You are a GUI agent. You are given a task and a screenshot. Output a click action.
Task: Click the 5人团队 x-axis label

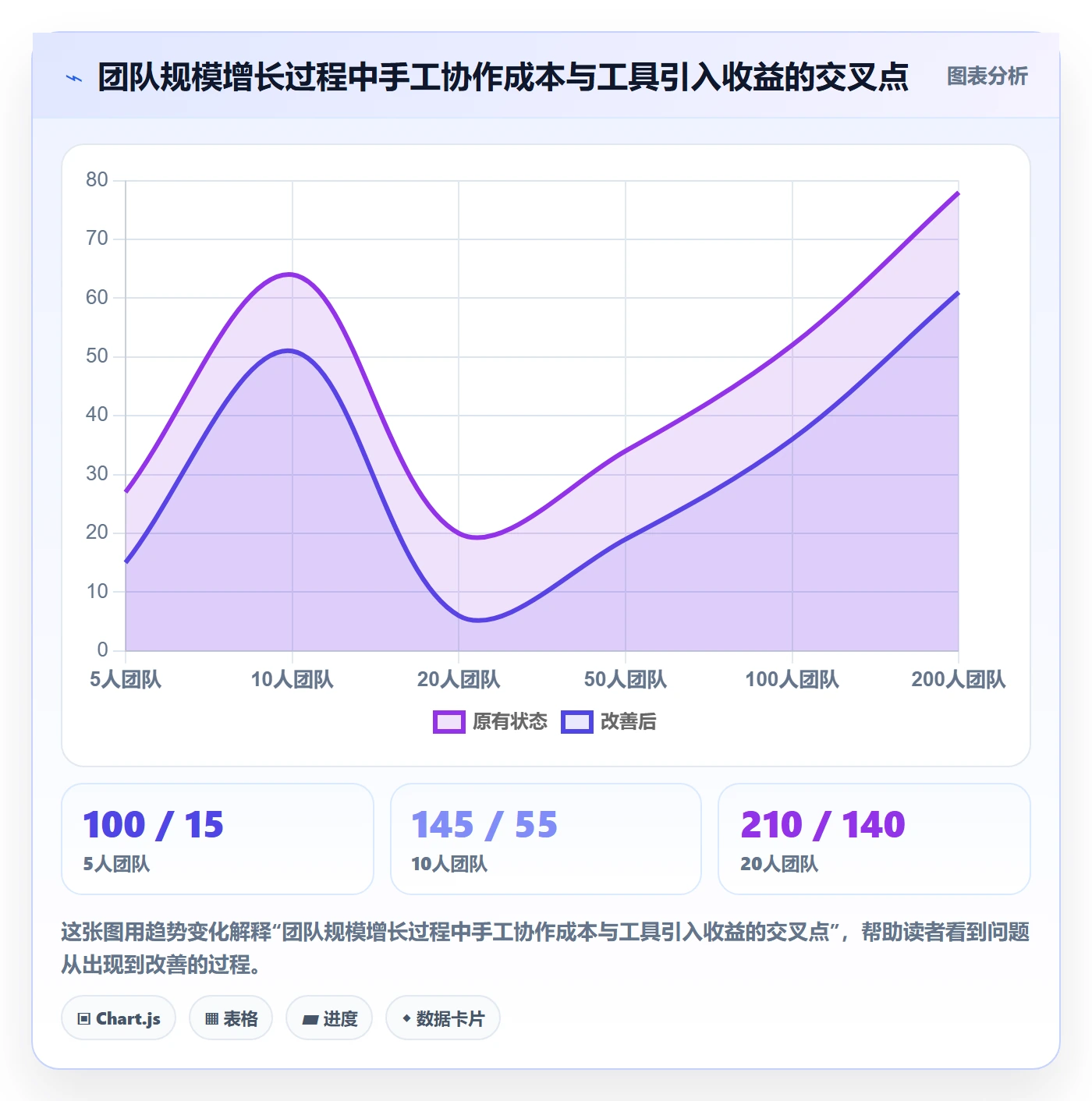[126, 679]
